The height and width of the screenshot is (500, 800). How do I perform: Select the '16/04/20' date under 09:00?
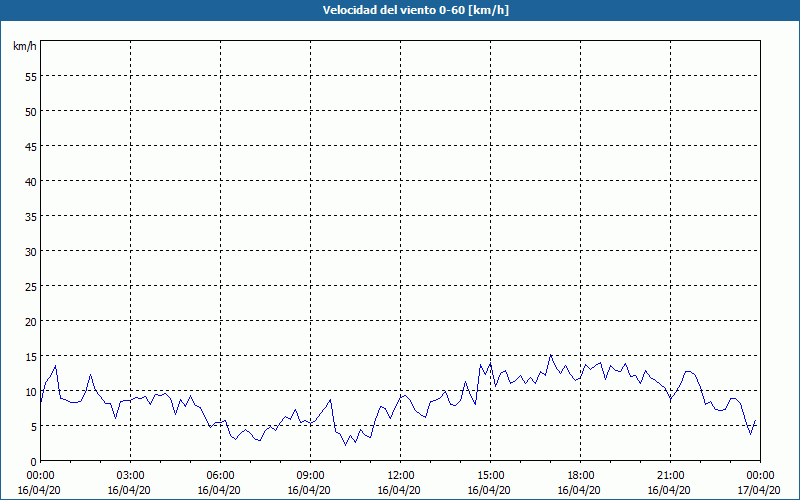[309, 490]
